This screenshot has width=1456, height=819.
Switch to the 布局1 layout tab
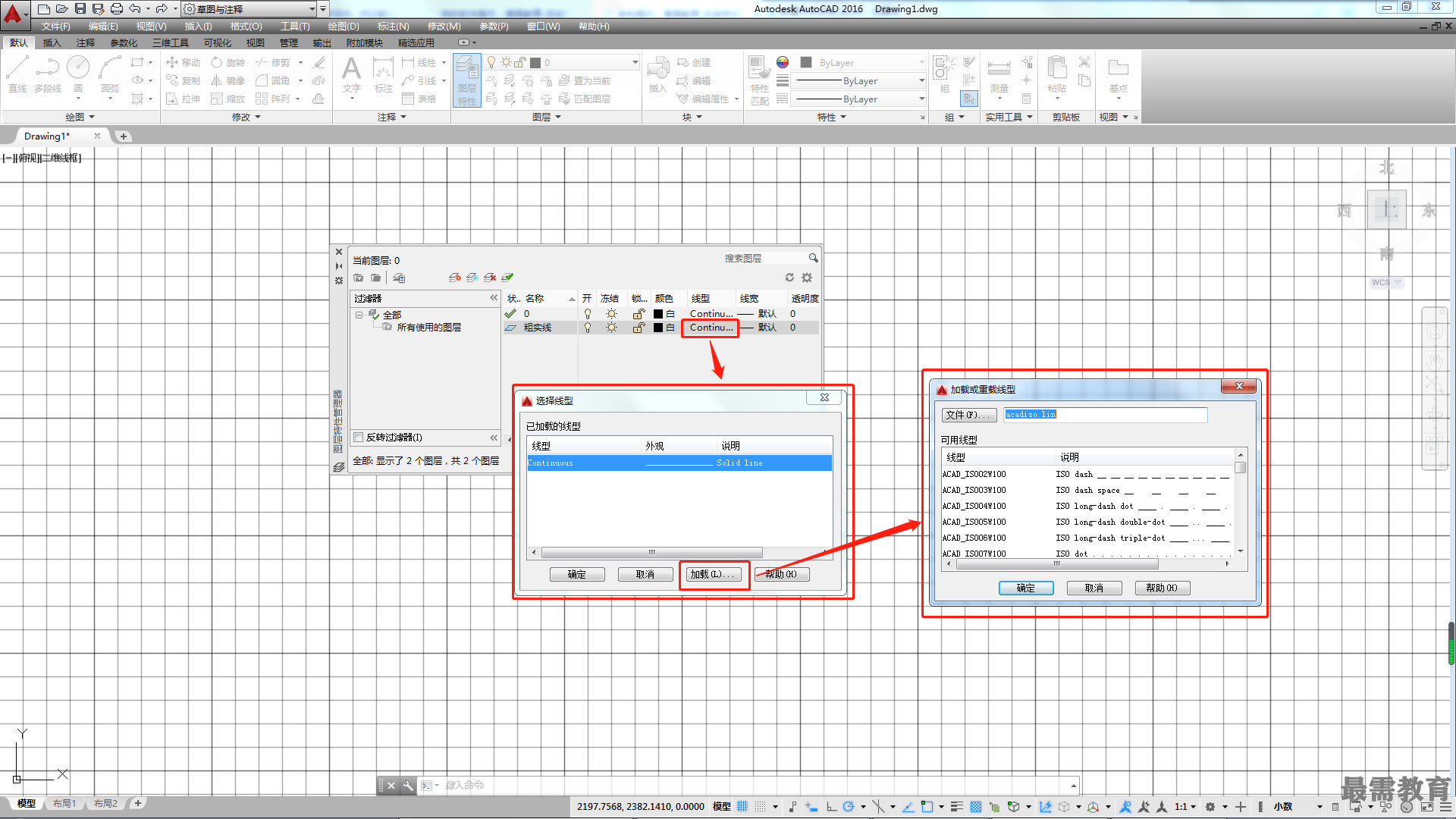click(x=64, y=803)
